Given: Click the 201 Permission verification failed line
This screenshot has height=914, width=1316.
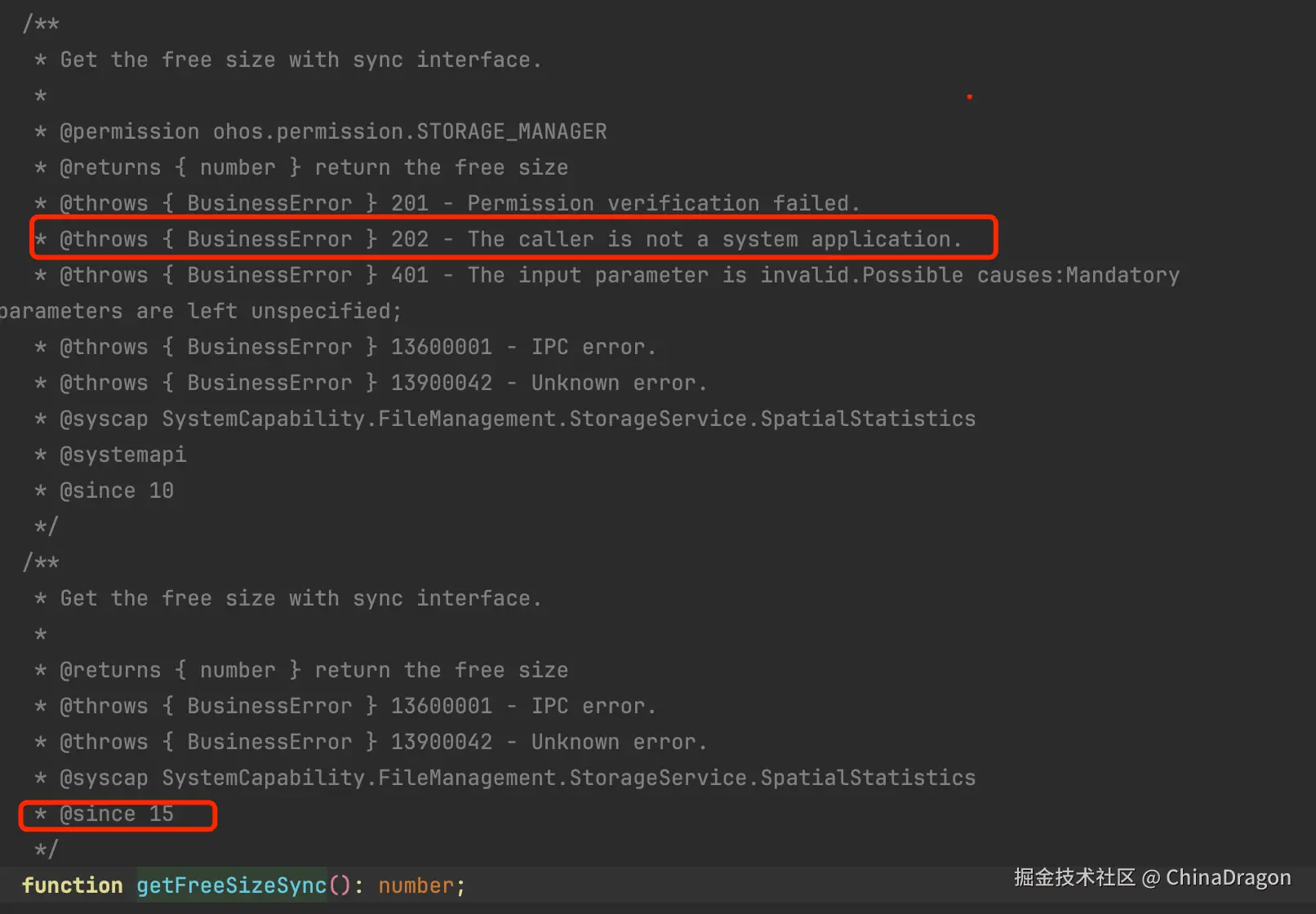Looking at the screenshot, I should [460, 203].
